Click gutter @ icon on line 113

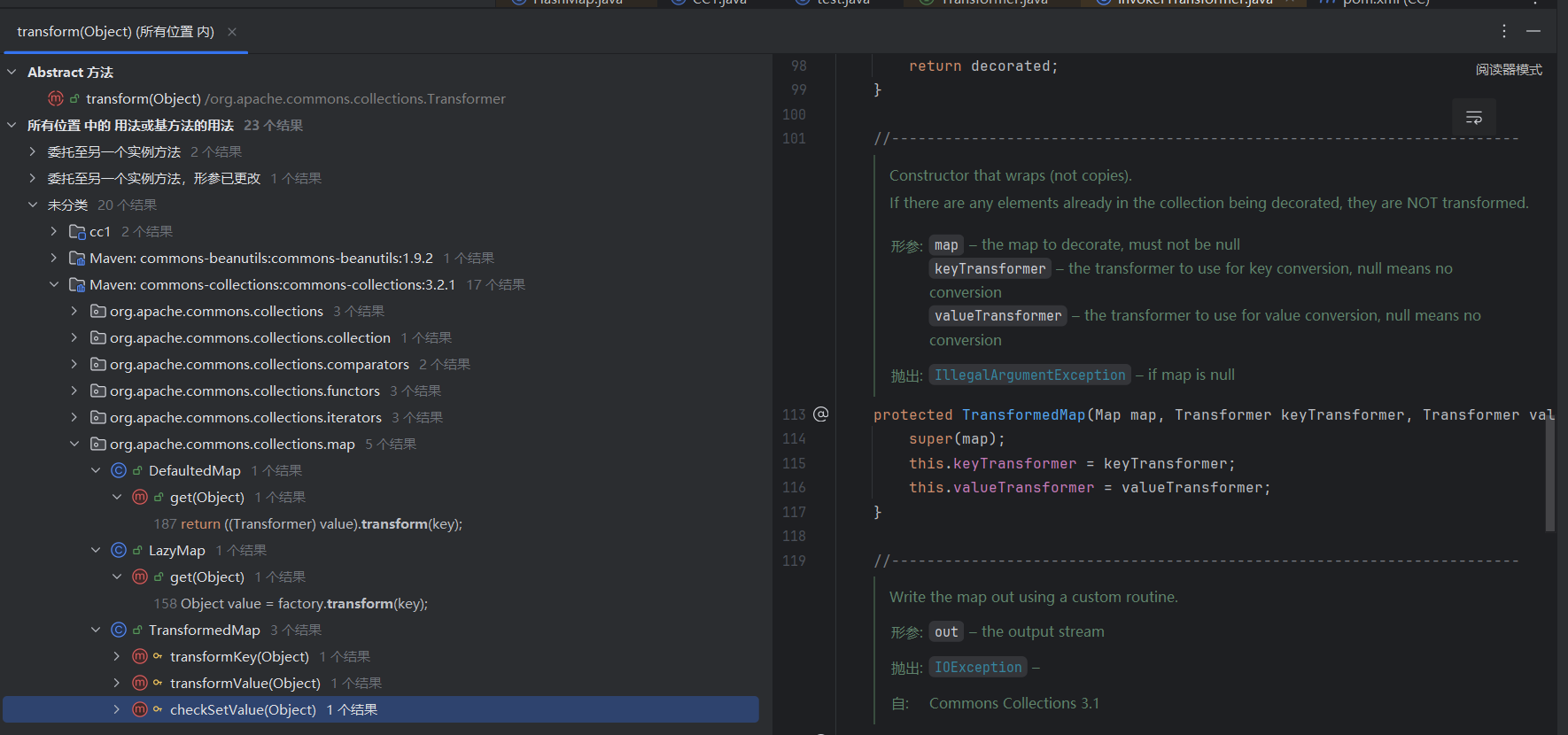[x=821, y=414]
